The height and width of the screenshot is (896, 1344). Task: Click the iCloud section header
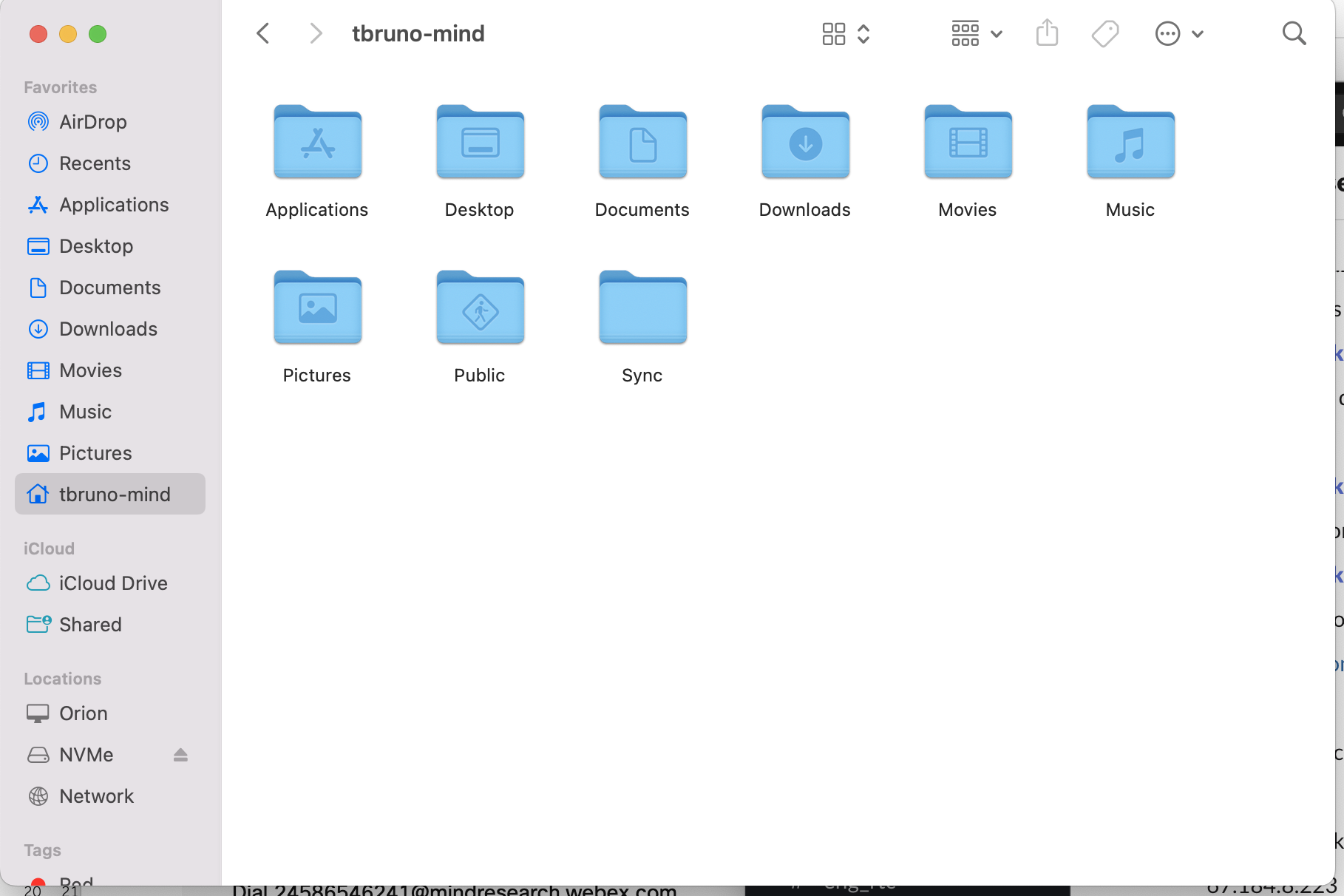click(x=49, y=549)
